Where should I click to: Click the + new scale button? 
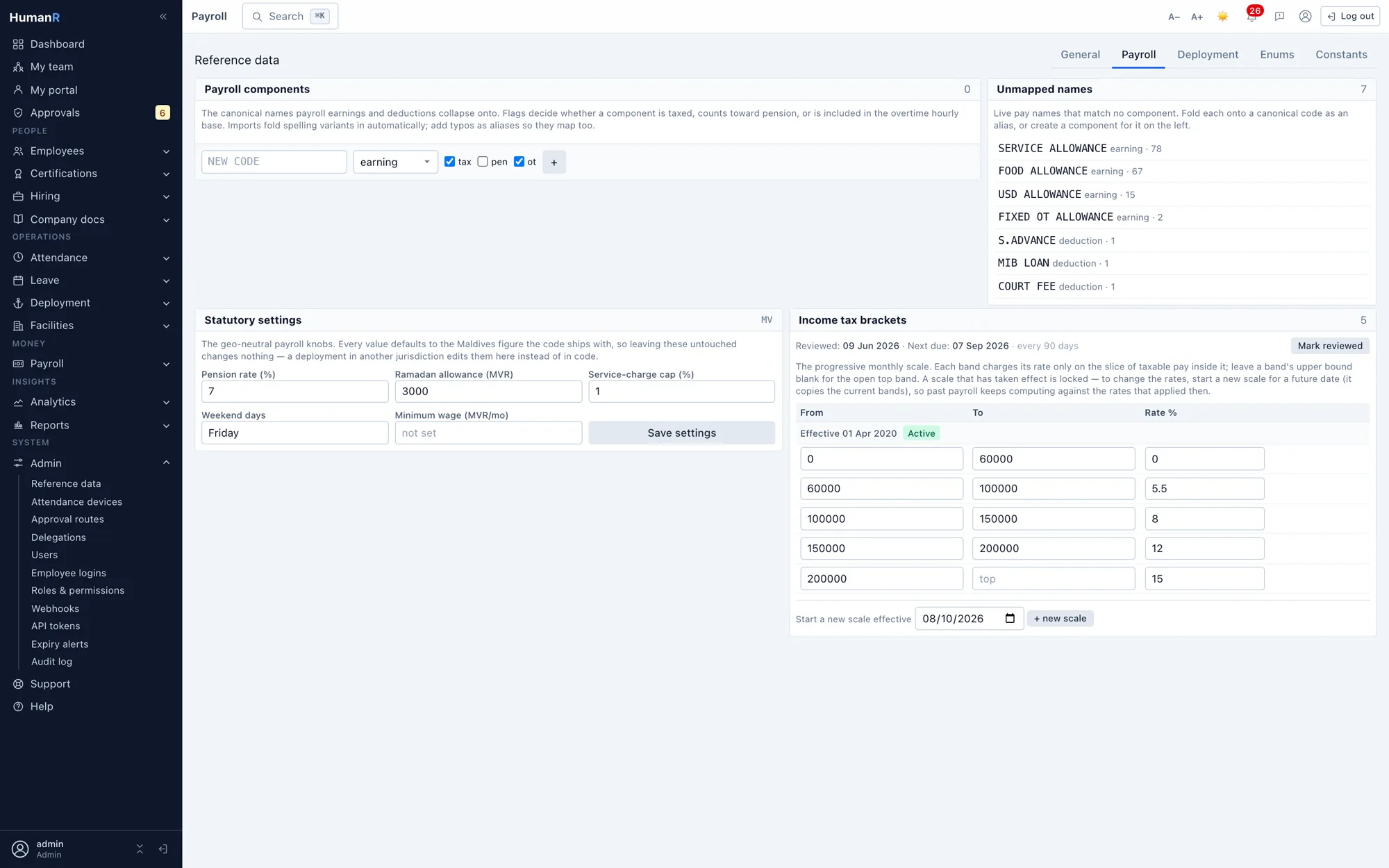(1060, 619)
